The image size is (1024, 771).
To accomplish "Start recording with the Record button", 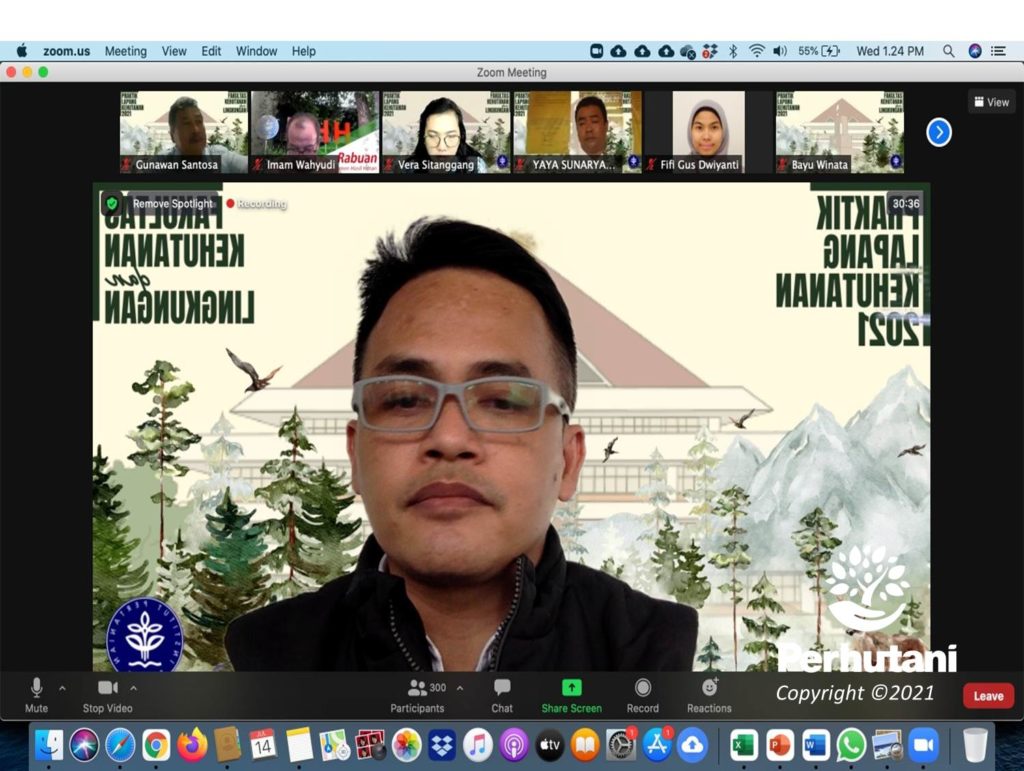I will 642,688.
